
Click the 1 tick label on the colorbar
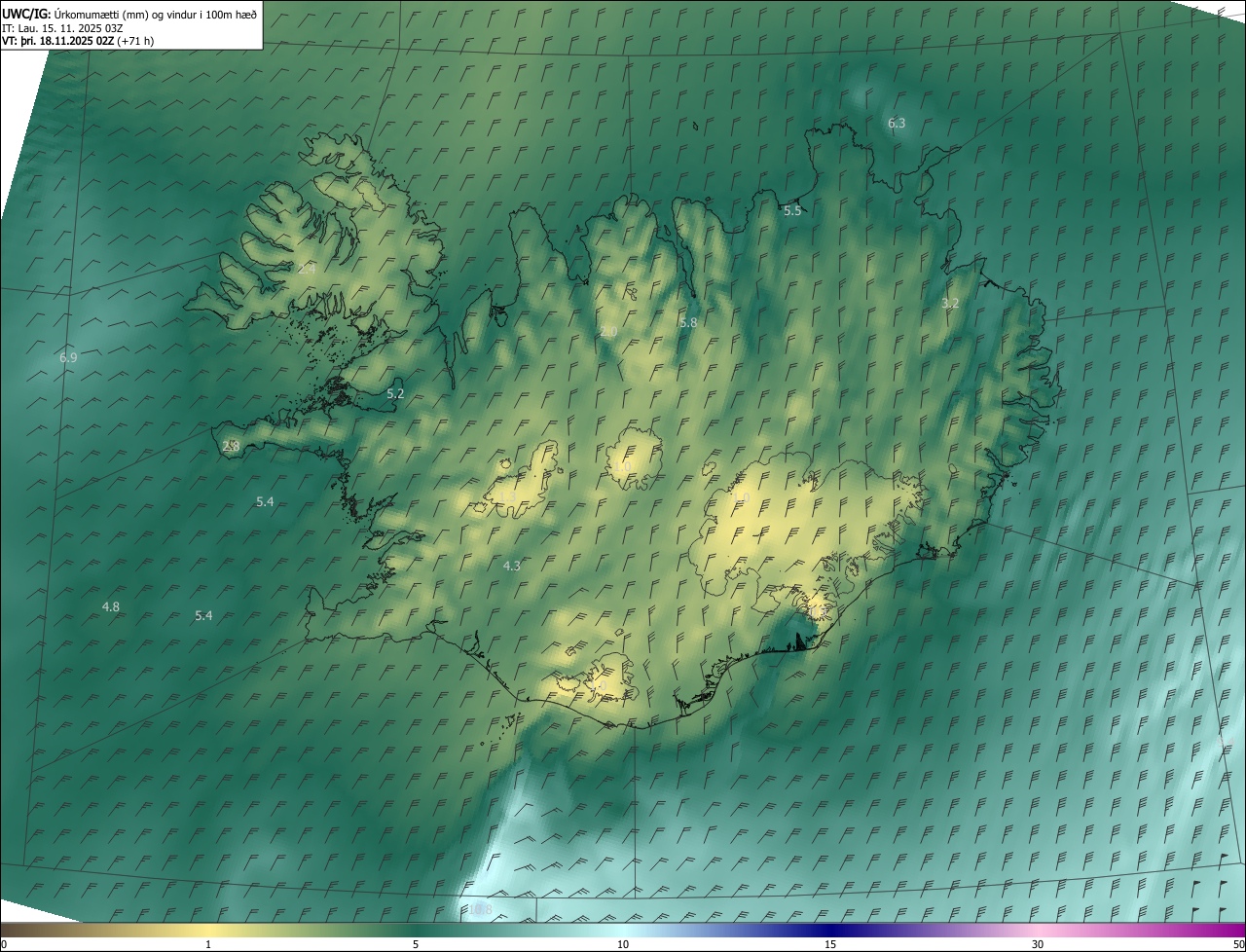208,944
